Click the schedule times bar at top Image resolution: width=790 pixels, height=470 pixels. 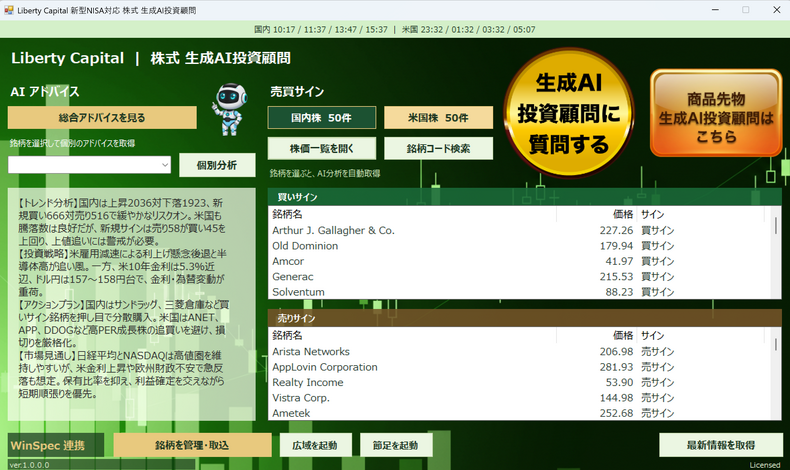click(x=394, y=29)
